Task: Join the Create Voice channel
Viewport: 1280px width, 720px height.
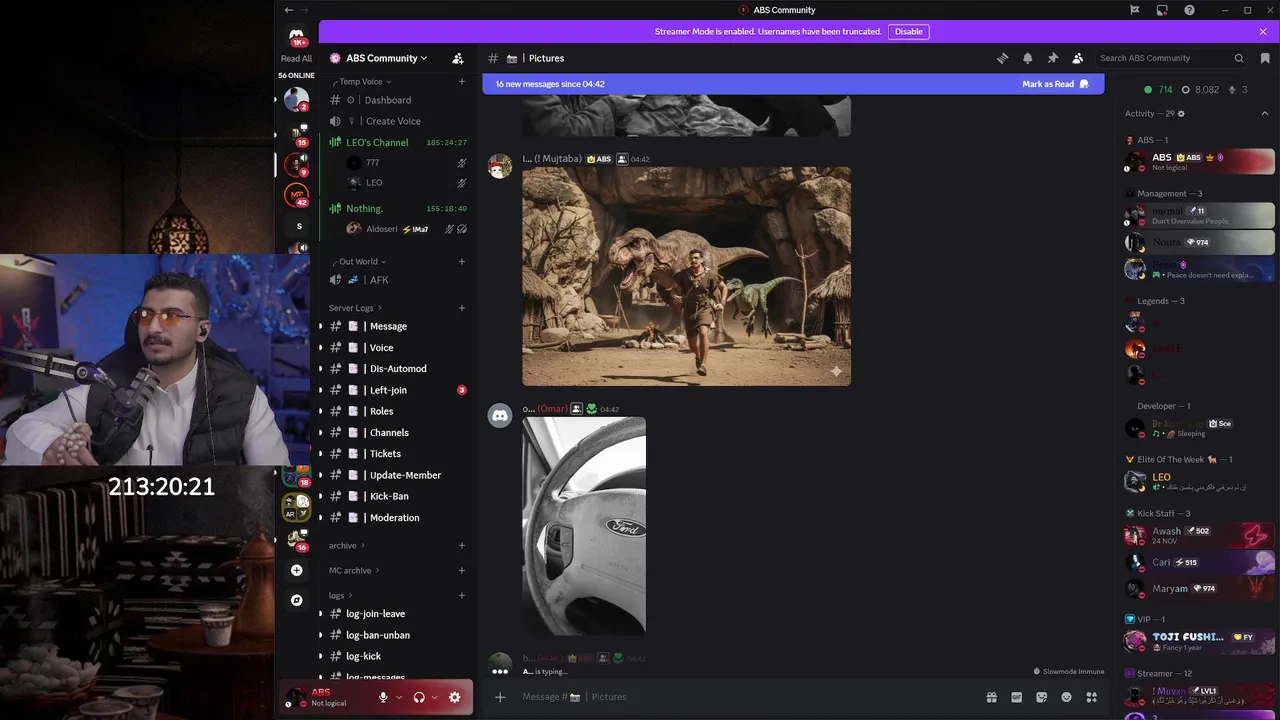Action: (x=397, y=121)
